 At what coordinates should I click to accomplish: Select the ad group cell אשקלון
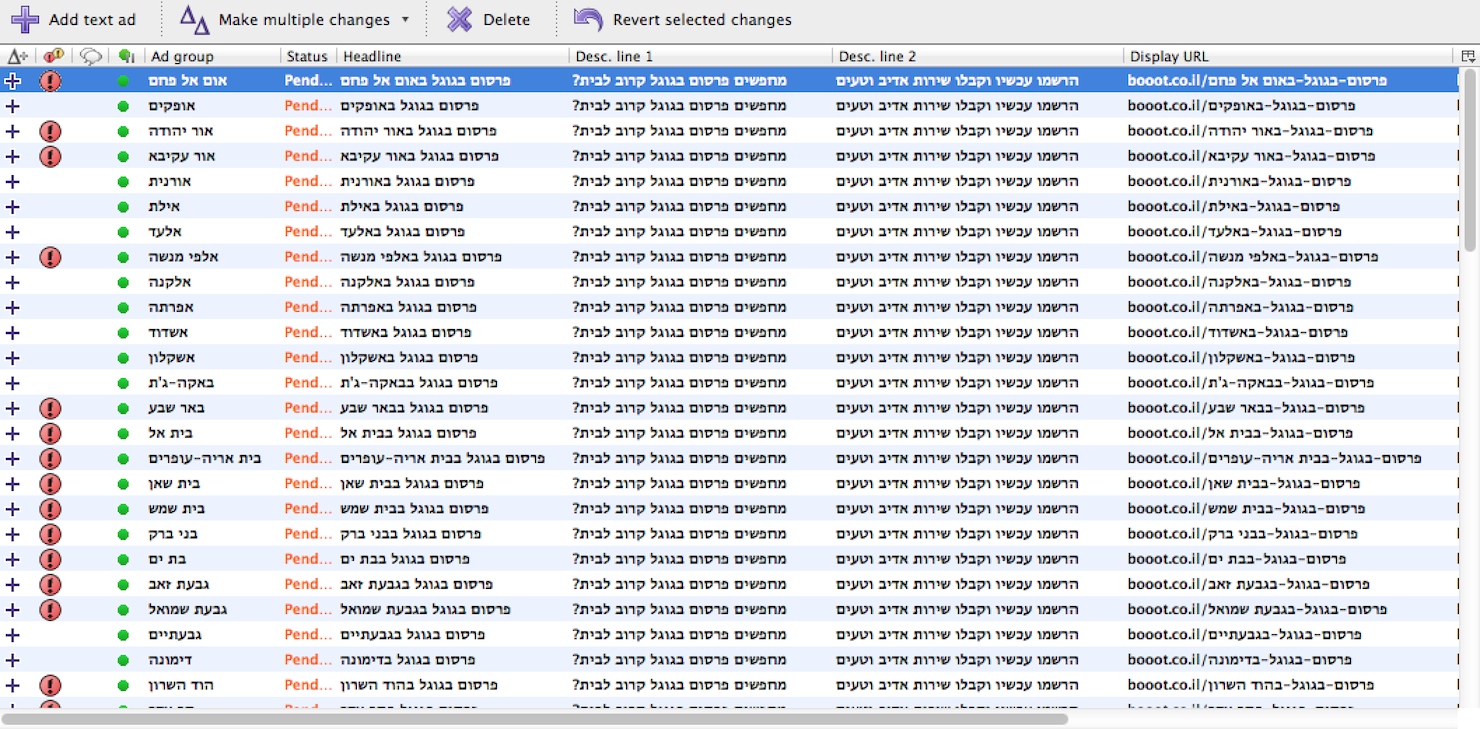(172, 358)
